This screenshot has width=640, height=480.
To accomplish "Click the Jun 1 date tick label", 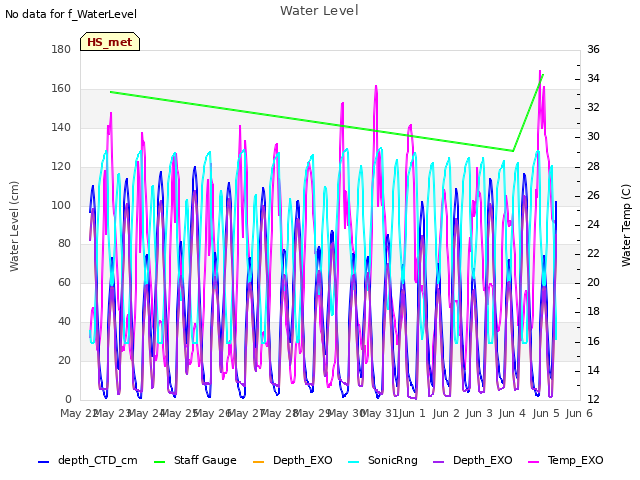I will point(412,413).
